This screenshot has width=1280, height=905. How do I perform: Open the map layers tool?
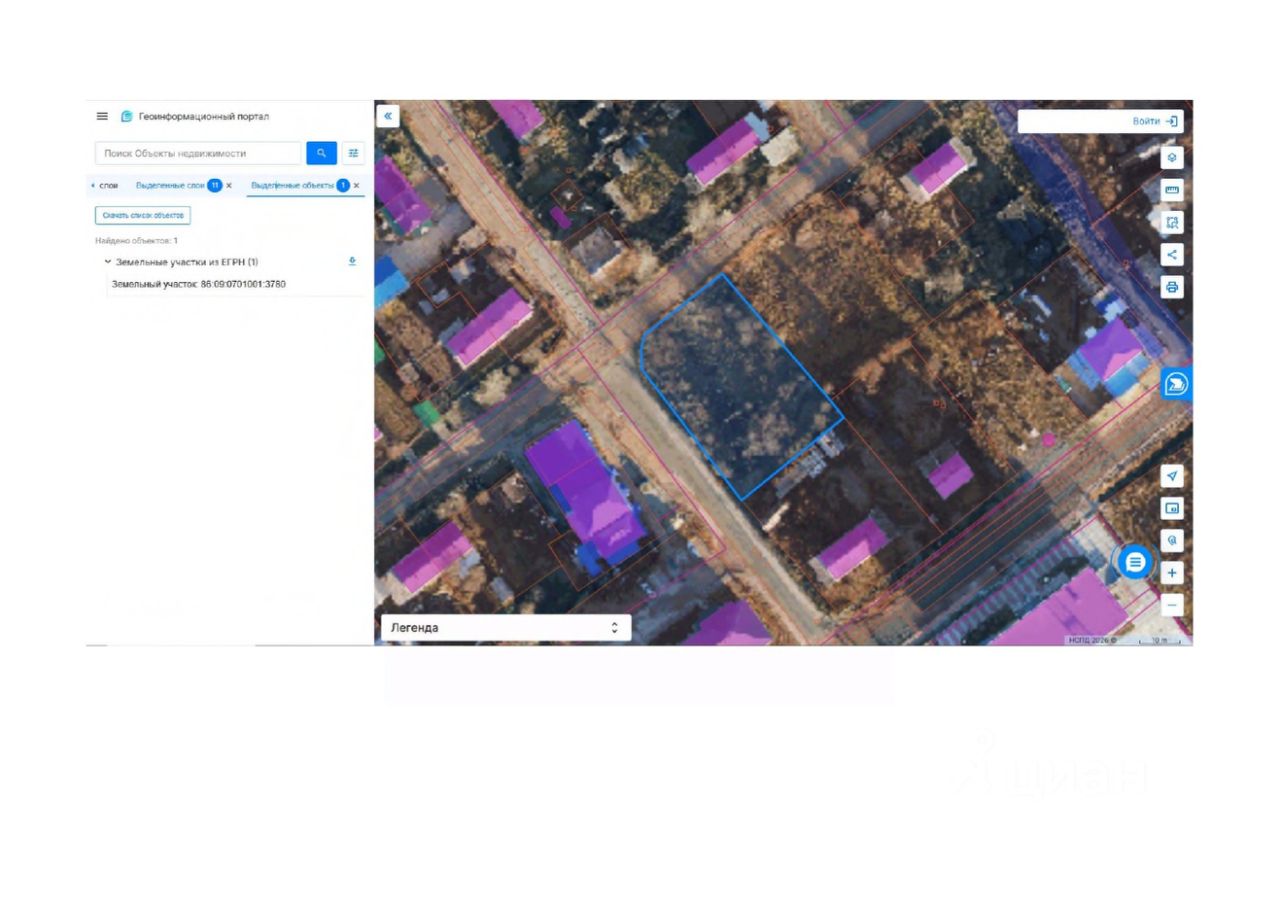1172,158
